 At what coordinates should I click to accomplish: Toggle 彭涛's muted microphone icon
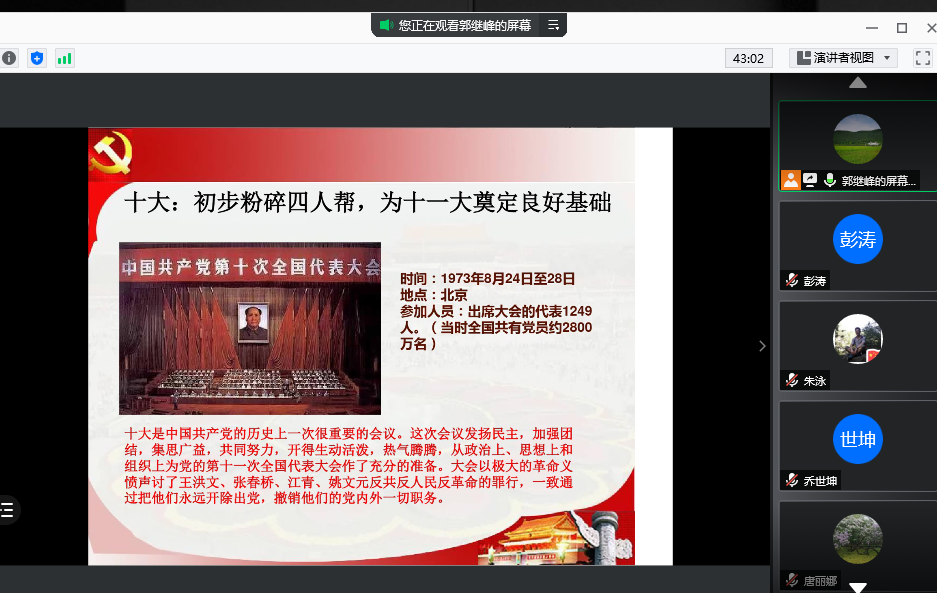[792, 281]
